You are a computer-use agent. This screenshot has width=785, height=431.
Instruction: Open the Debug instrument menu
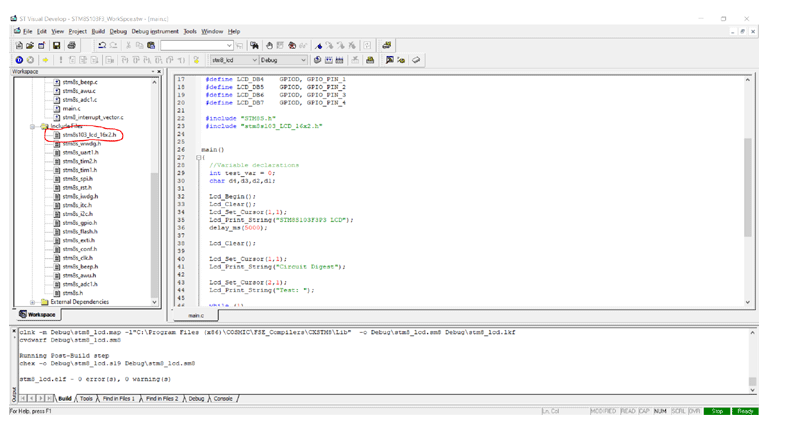pyautogui.click(x=155, y=31)
